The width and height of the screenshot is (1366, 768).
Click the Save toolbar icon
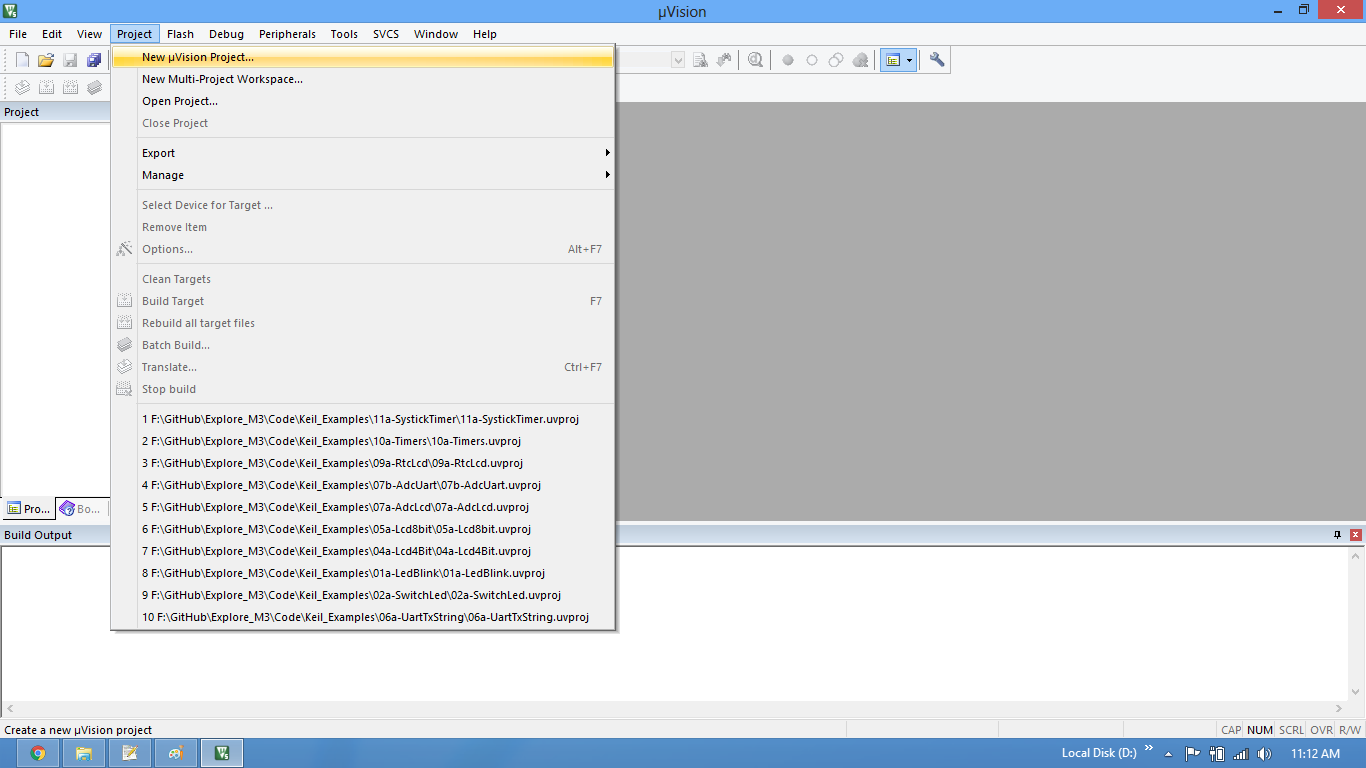click(70, 60)
